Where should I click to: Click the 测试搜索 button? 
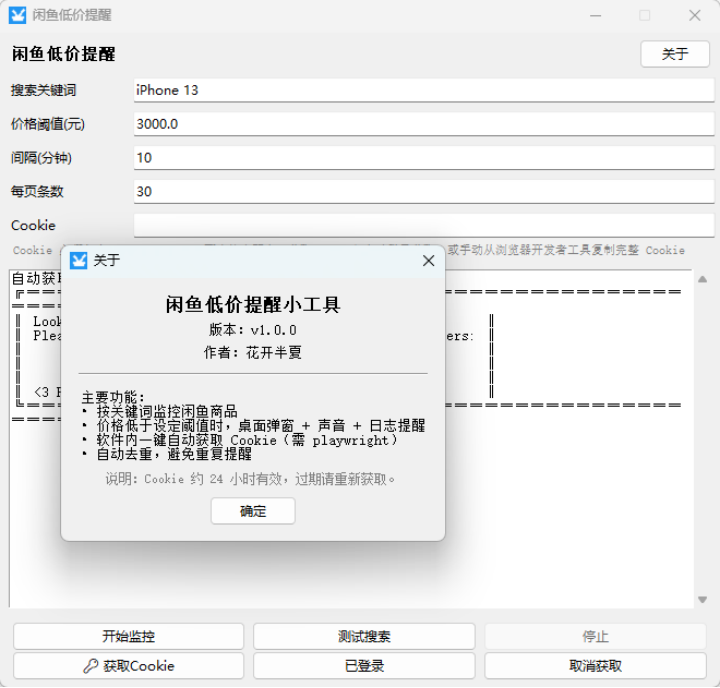click(364, 636)
